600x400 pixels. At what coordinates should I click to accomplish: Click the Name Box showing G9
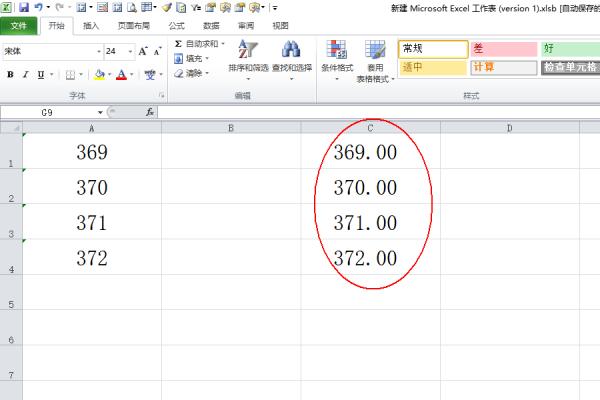tap(48, 113)
